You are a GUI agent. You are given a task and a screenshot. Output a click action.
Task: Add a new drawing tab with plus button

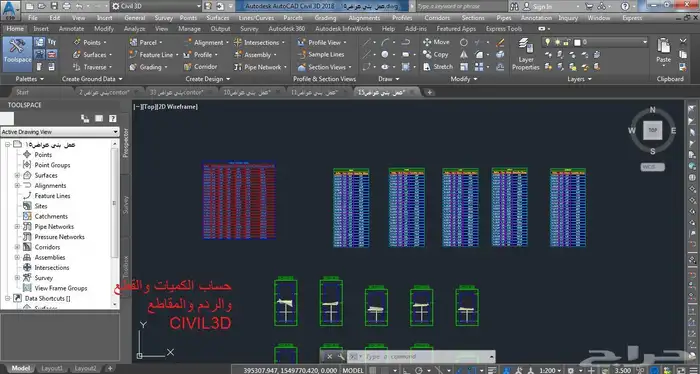[x=429, y=92]
